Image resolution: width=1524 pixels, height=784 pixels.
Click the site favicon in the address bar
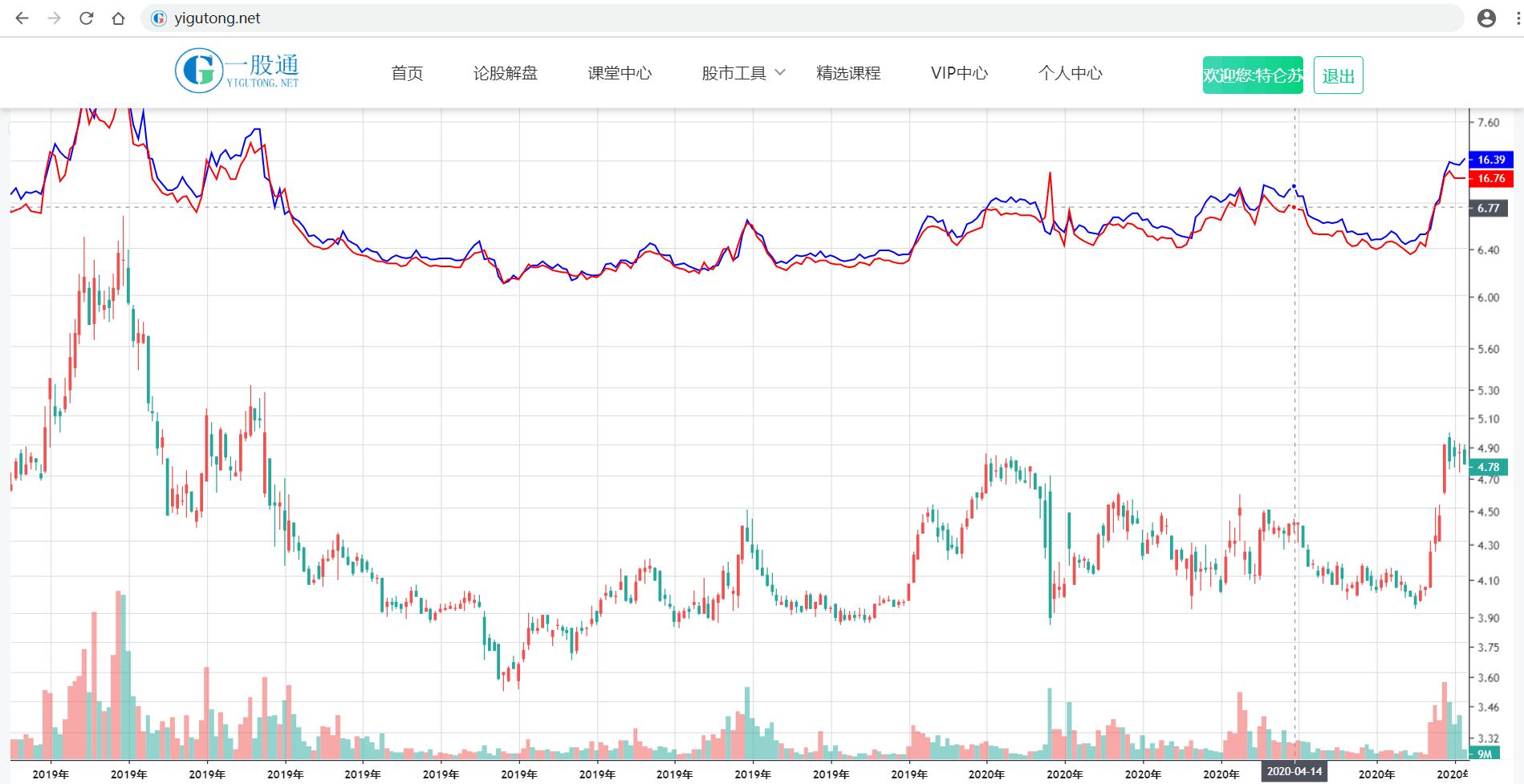point(159,18)
